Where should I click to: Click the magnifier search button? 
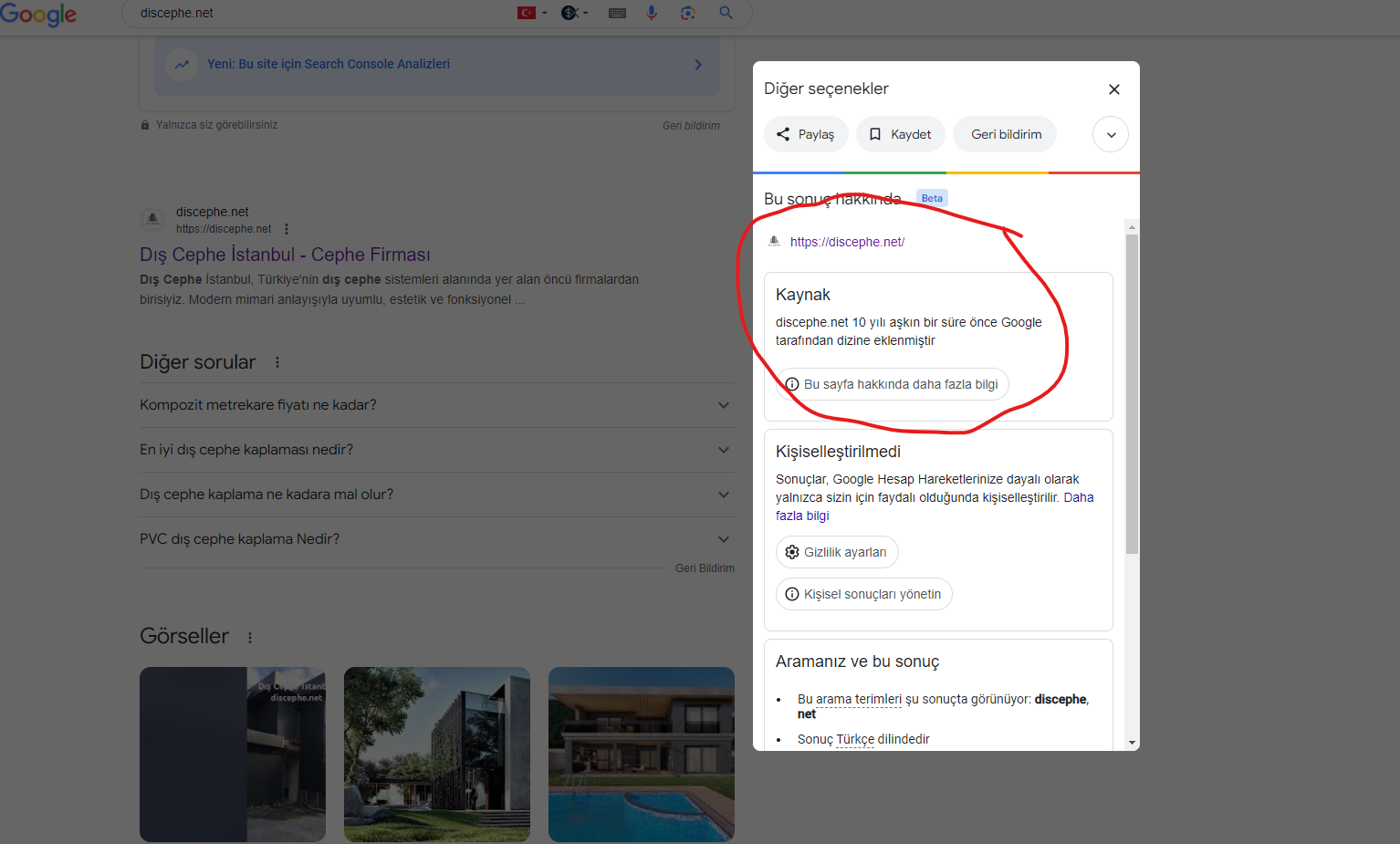726,13
